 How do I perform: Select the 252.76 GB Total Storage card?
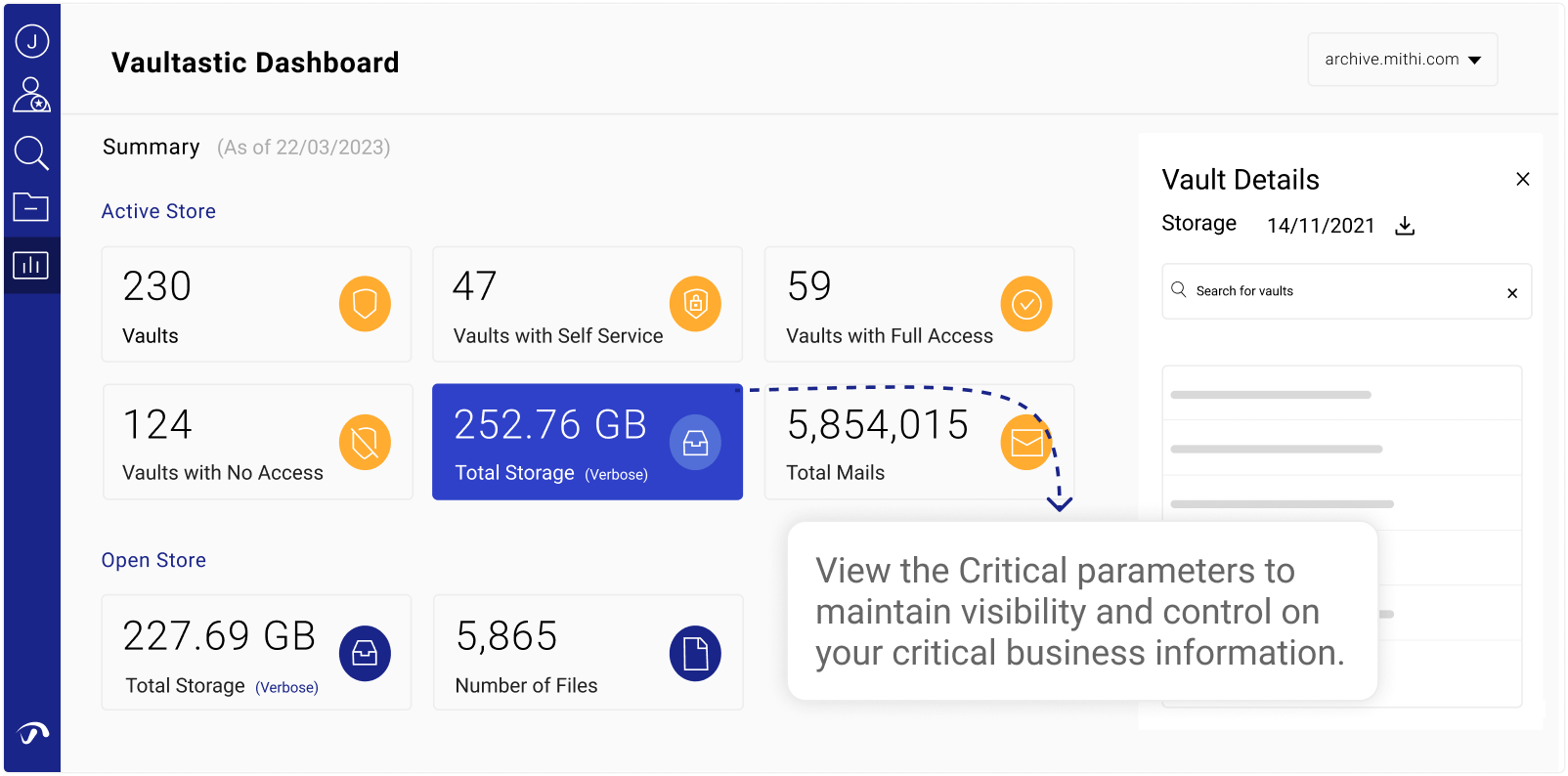click(587, 442)
